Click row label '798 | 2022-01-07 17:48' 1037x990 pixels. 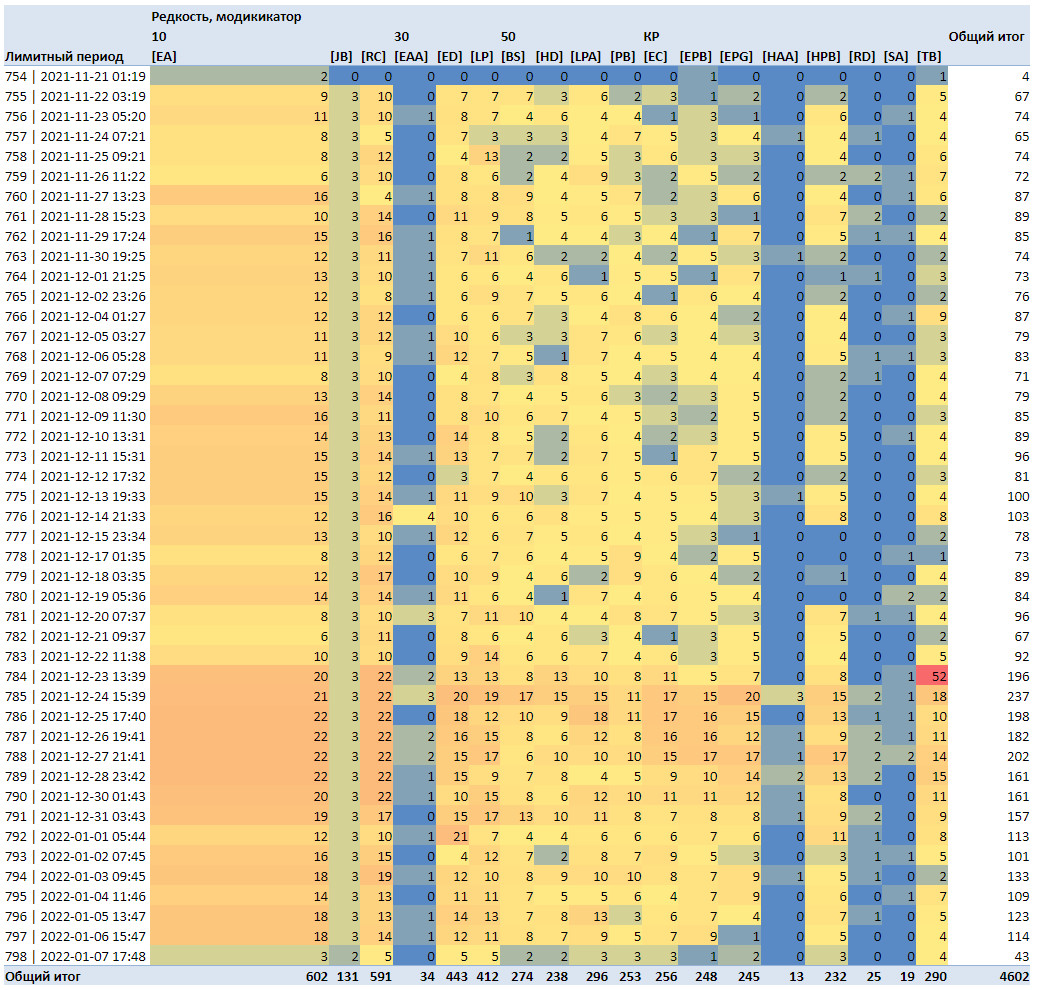75,956
